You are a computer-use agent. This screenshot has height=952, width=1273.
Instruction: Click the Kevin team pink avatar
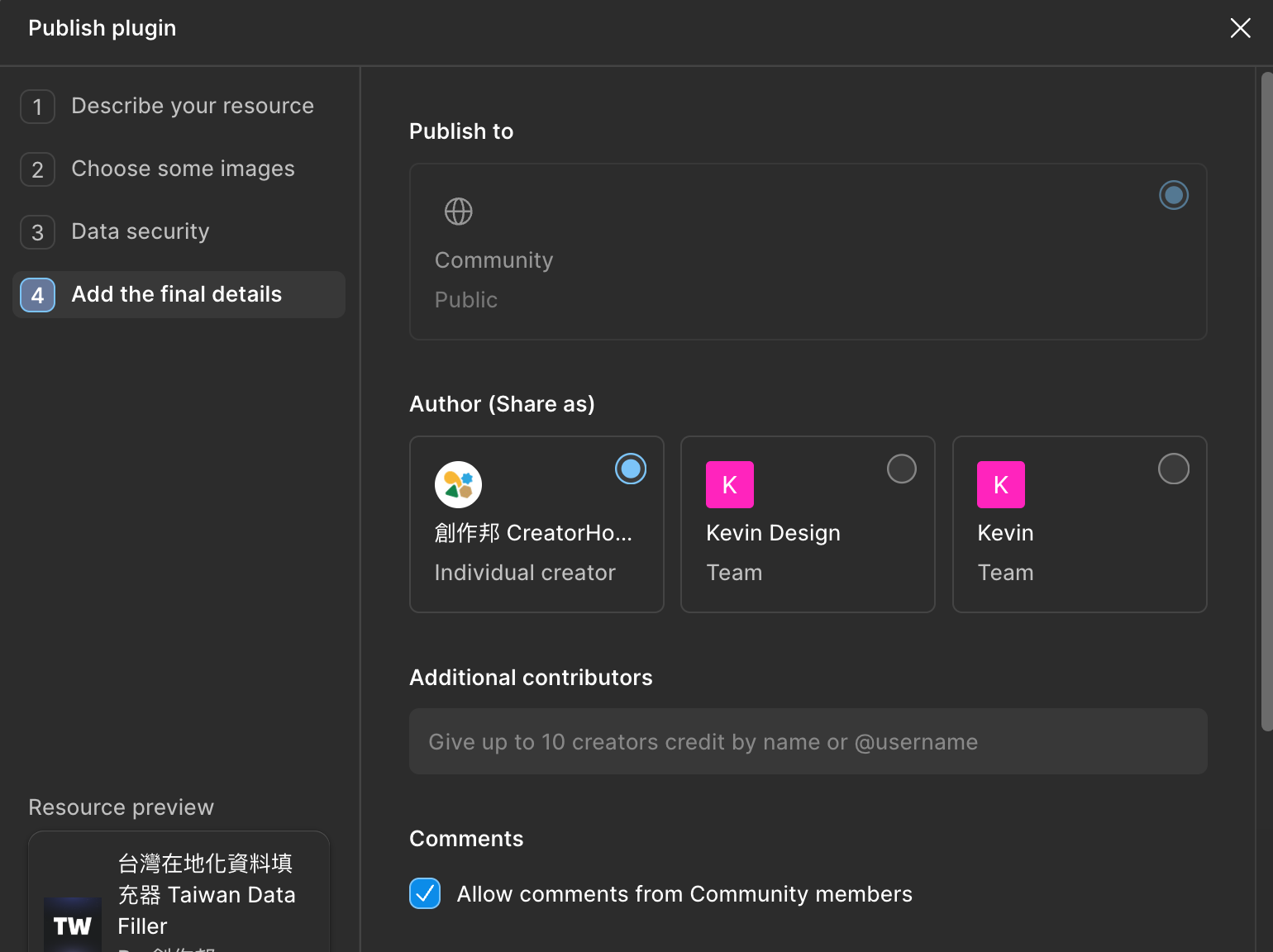[1000, 484]
